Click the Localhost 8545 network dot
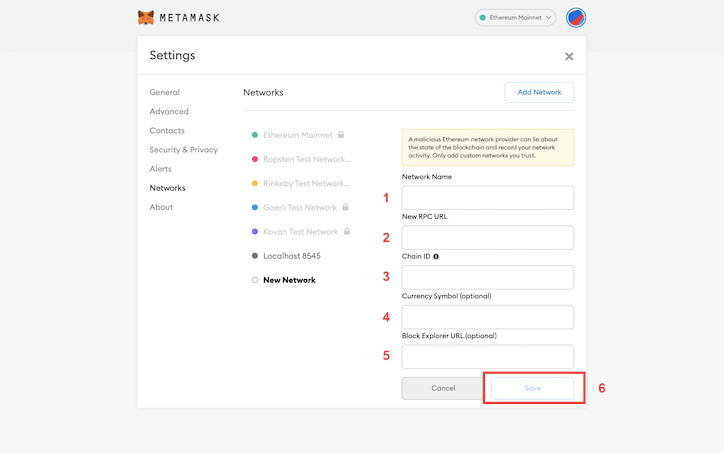The image size is (724, 453). pos(255,256)
